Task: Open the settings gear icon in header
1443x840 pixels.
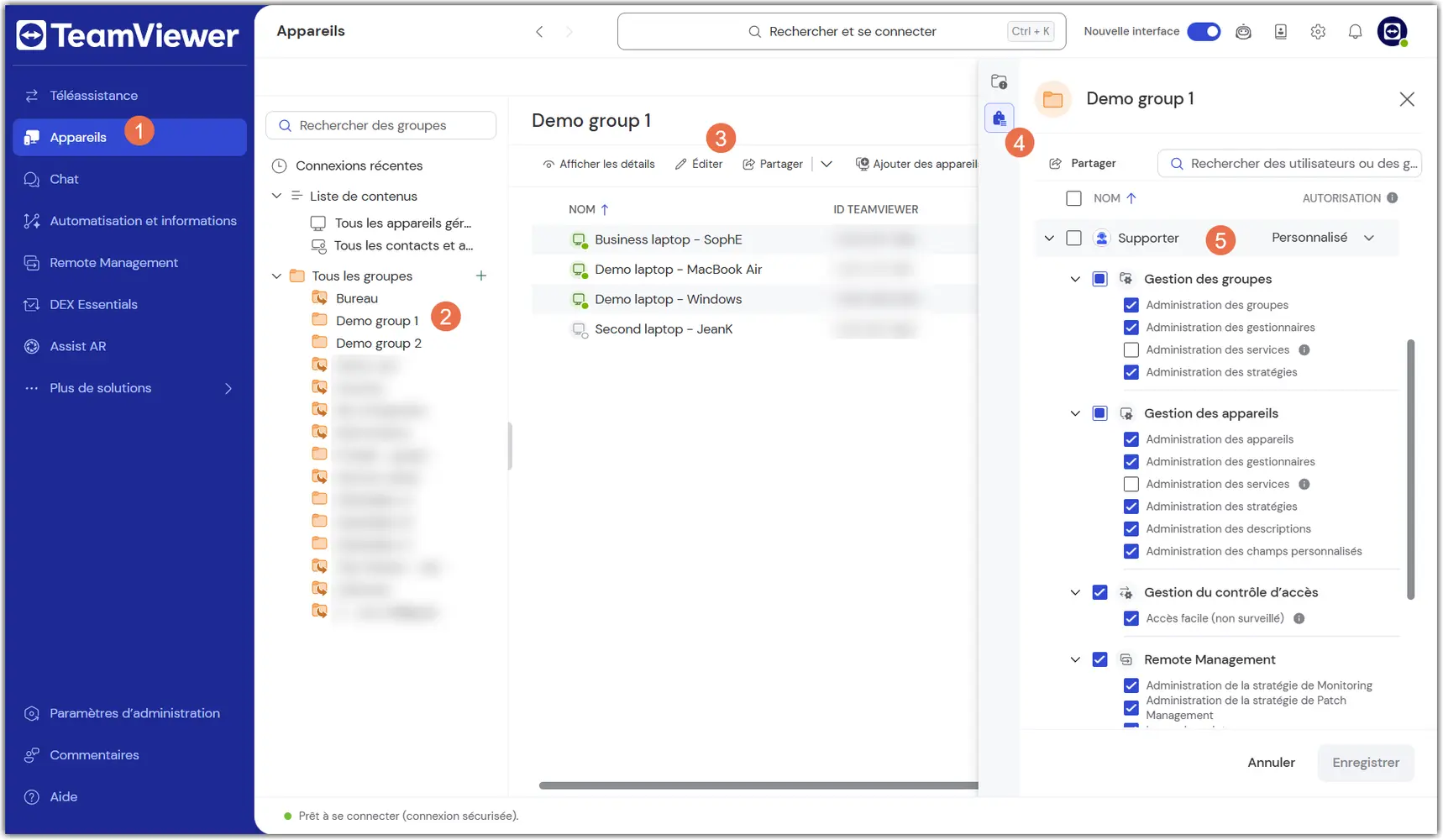Action: tap(1318, 32)
